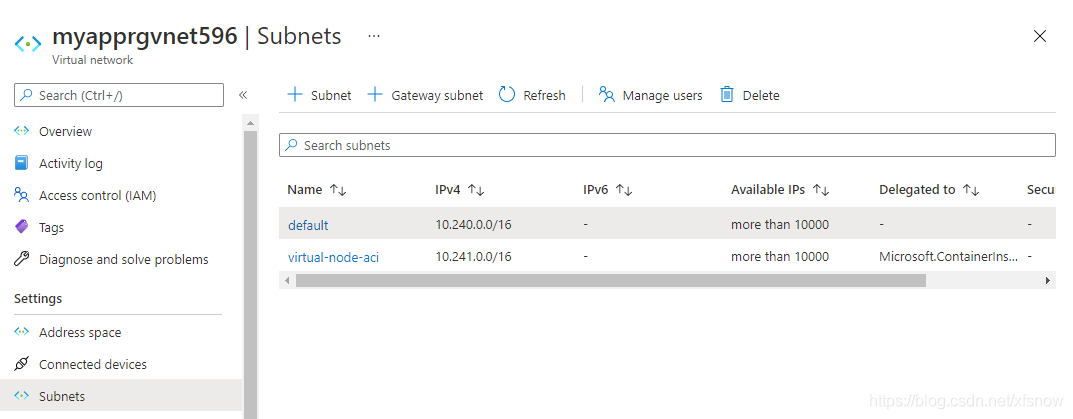Click the Gateway subnet plus icon

tap(375, 94)
